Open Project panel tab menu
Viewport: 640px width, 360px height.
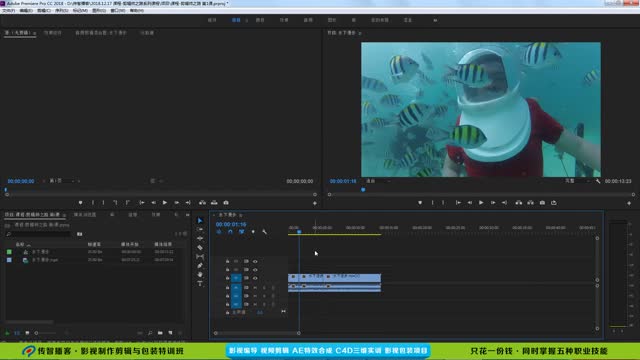point(64,215)
